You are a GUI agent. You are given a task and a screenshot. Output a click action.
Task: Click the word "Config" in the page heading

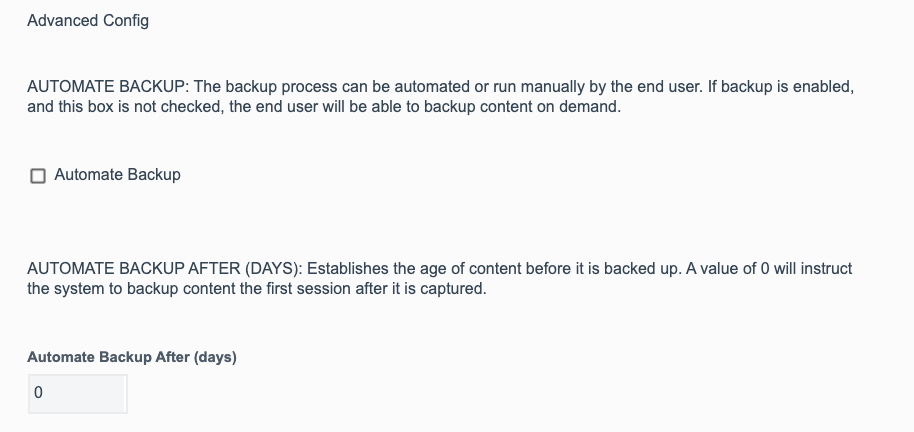pos(126,20)
